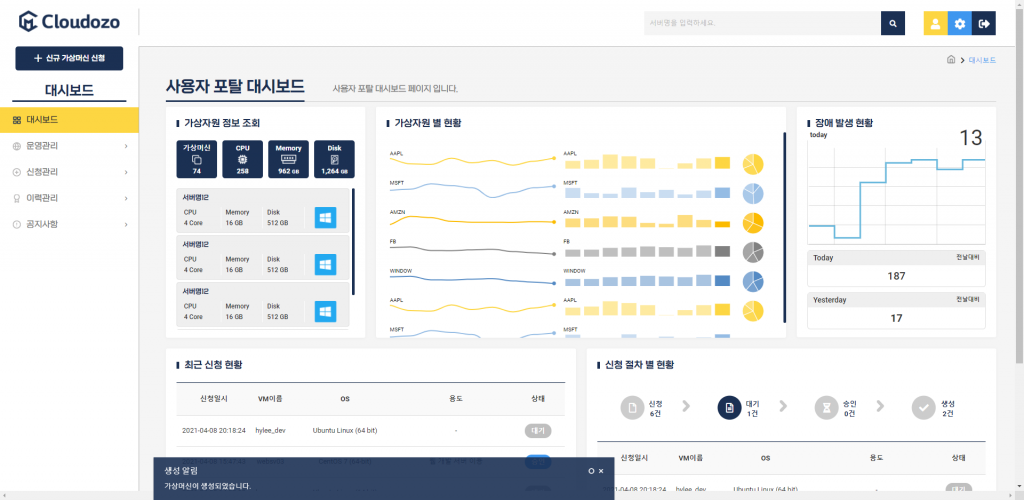The image size is (1024, 500).
Task: Click the 신청 step file icon
Action: (632, 407)
